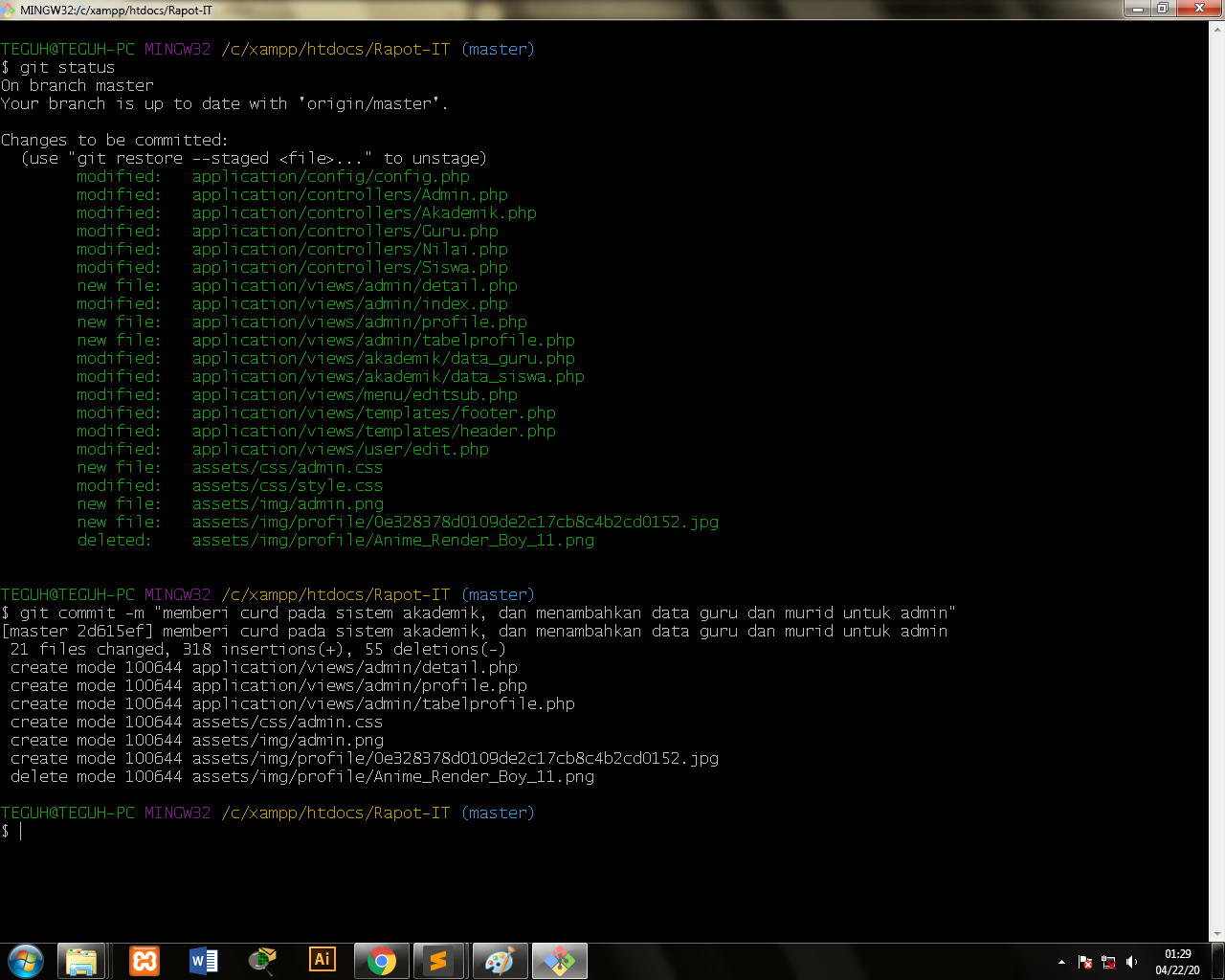Click 'create mode' line for admin/tabelprofile.php
Image resolution: width=1225 pixels, height=980 pixels.
(293, 704)
